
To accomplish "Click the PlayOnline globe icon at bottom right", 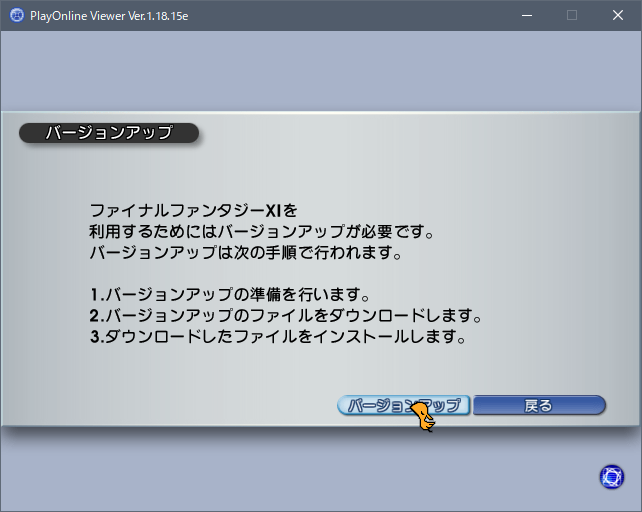I will click(612, 477).
